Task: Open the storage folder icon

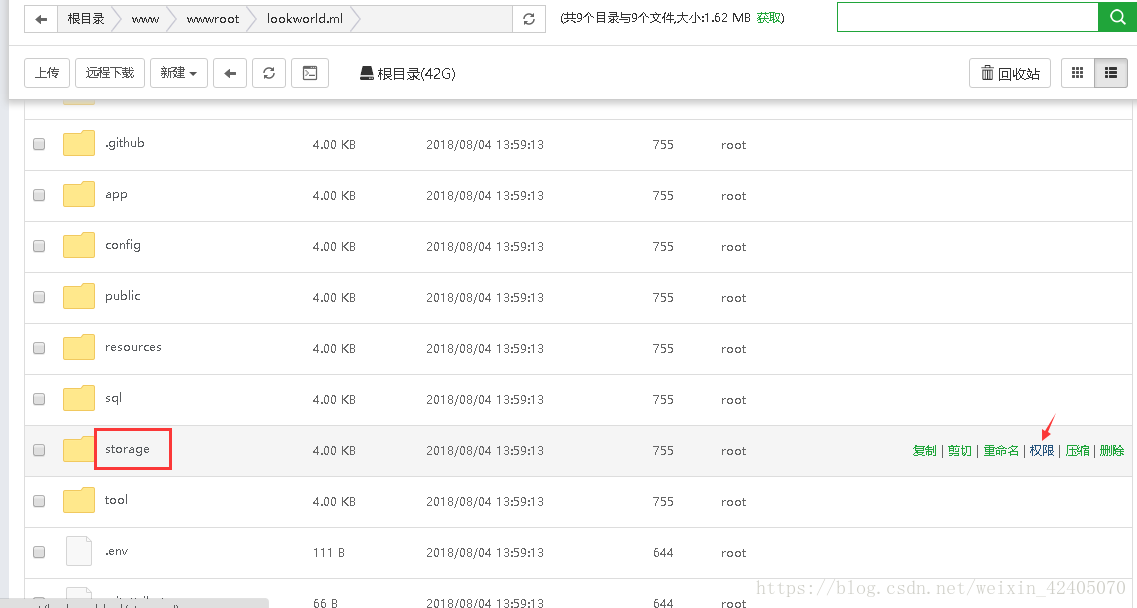Action: coord(78,449)
